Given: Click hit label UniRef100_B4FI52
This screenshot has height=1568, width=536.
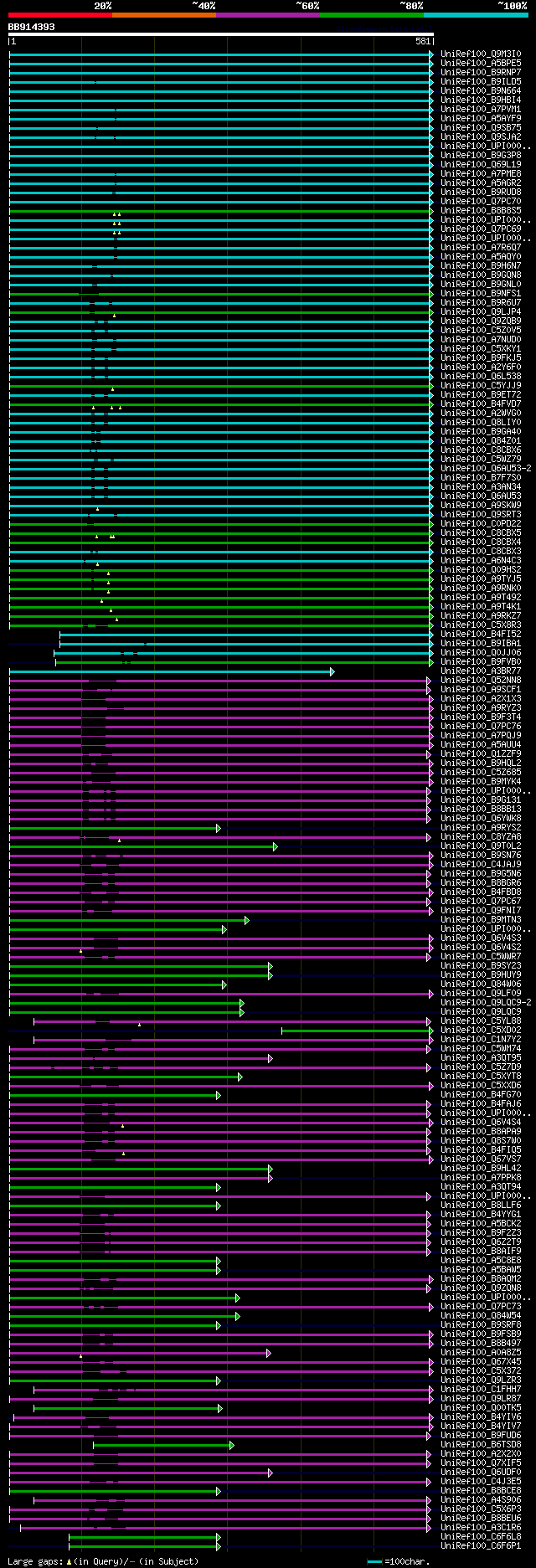Looking at the screenshot, I should click(x=481, y=635).
